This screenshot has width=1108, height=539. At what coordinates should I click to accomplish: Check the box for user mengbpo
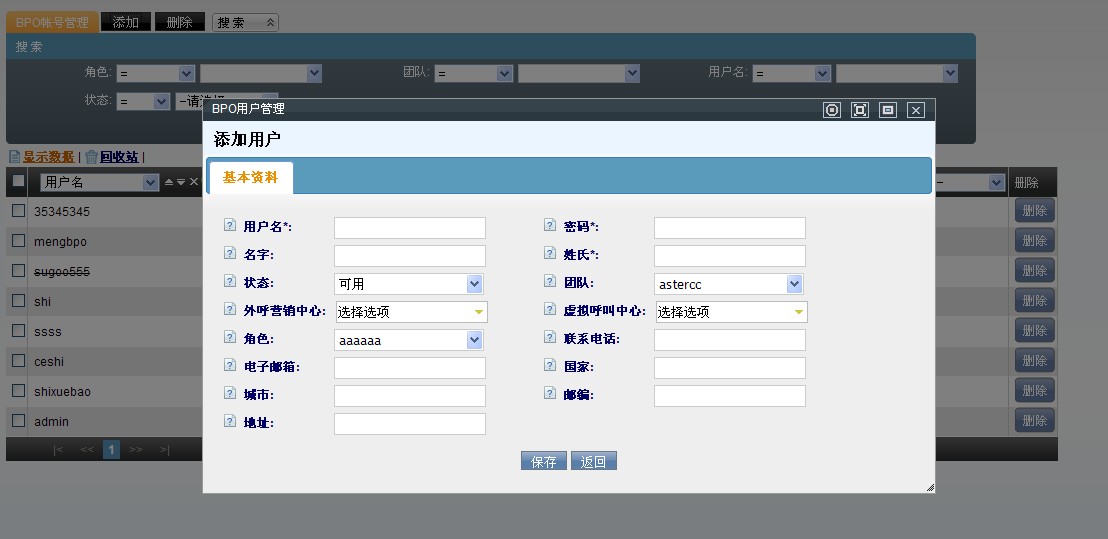(18, 241)
